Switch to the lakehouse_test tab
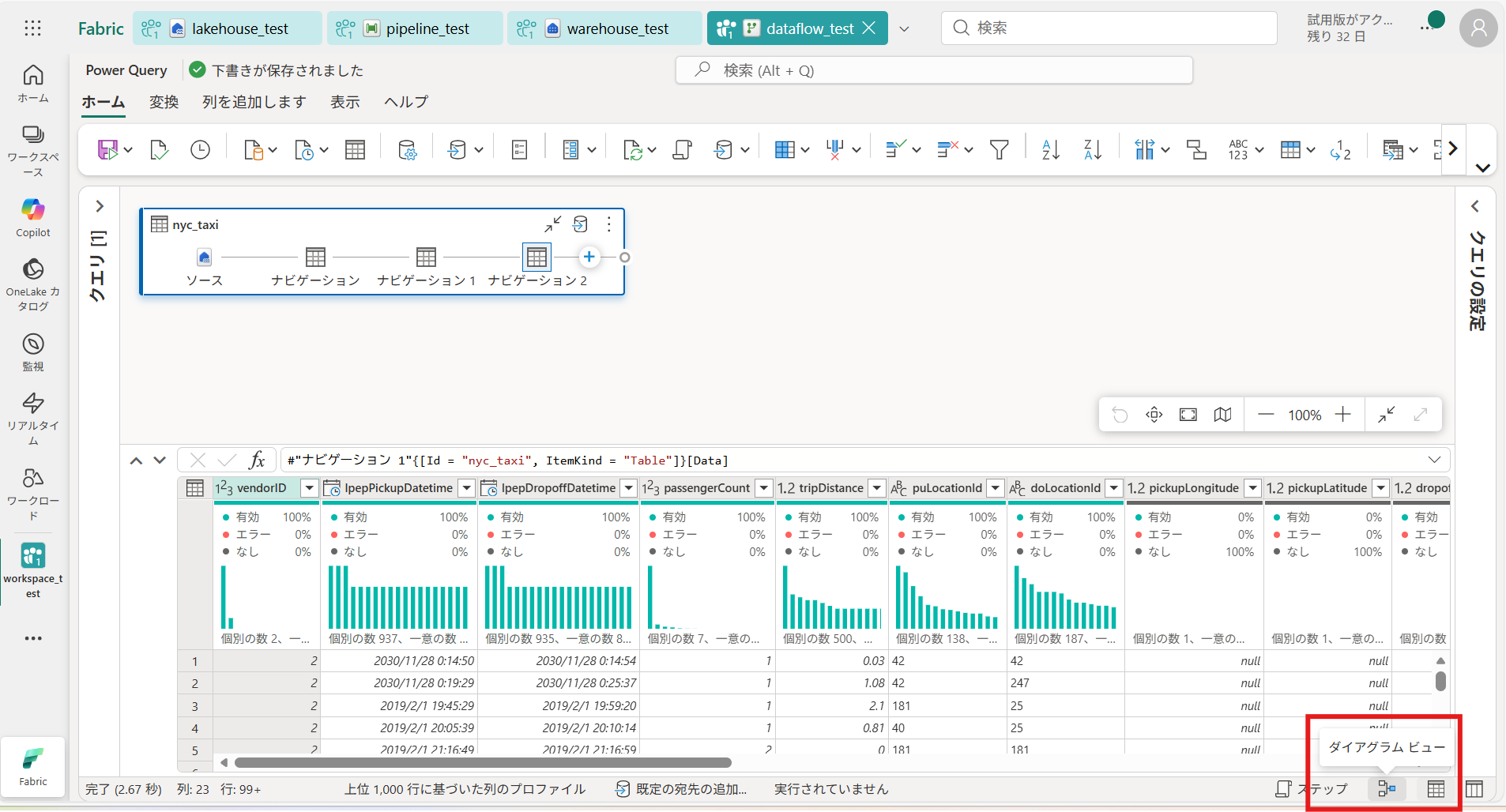The height and width of the screenshot is (812, 1506). point(239,28)
